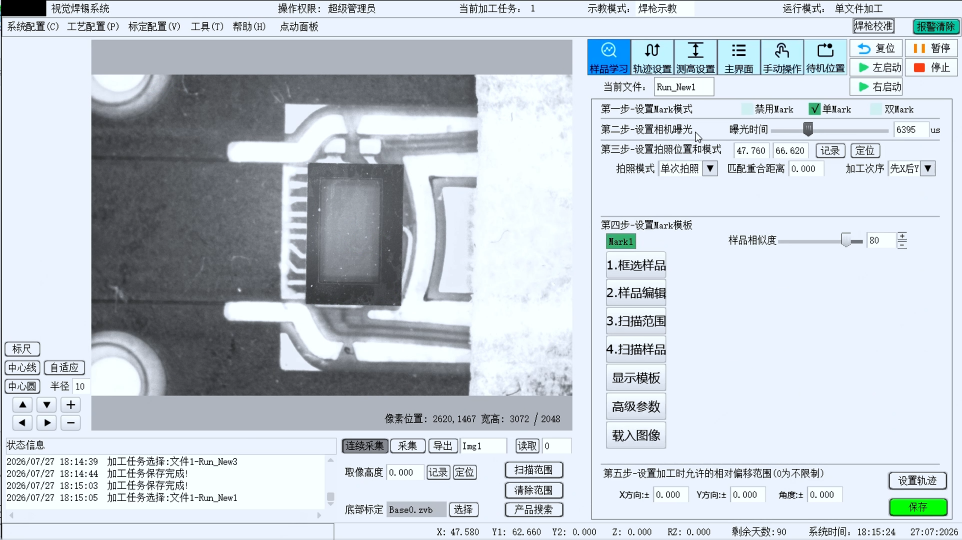Adjust the 样品相似度 similarity slider

coord(845,241)
